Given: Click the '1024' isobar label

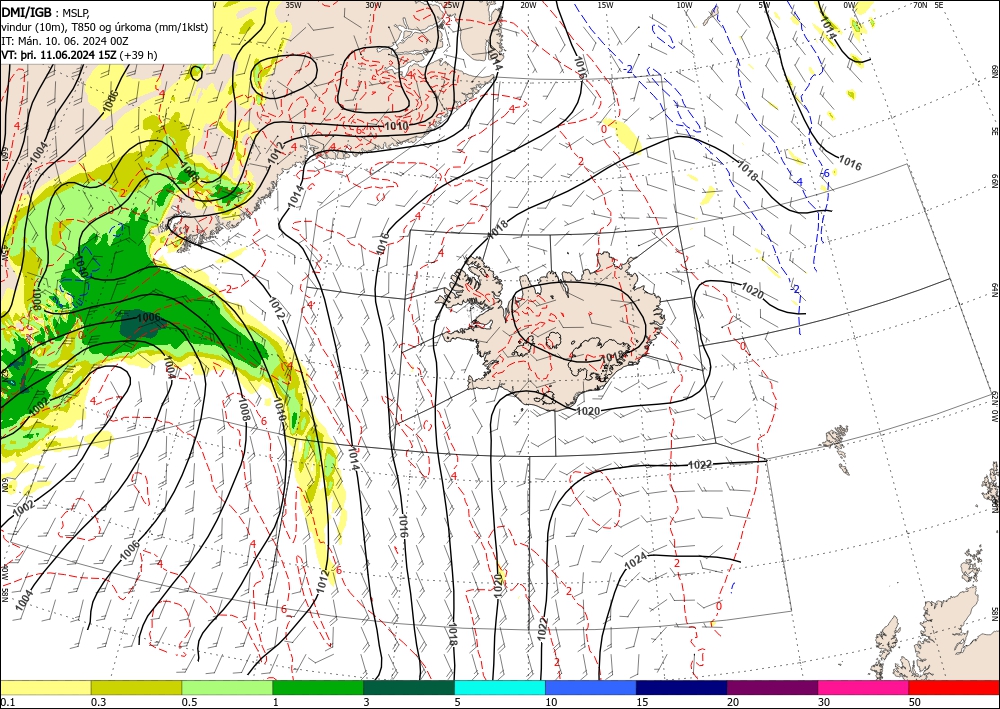Looking at the screenshot, I should click(636, 560).
